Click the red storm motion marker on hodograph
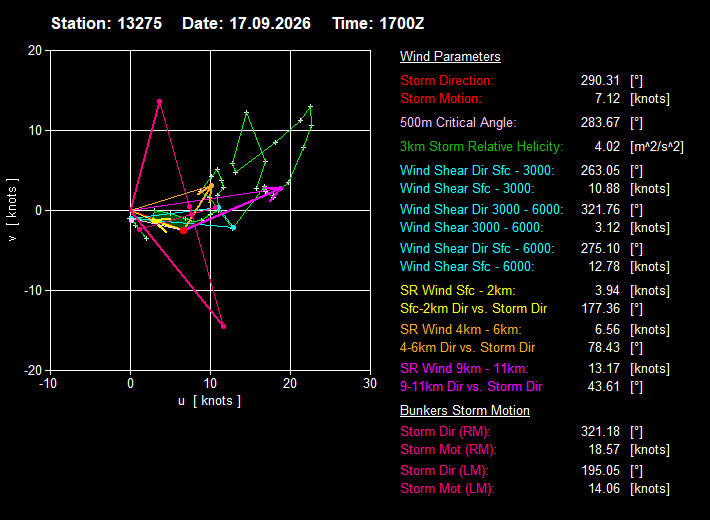The image size is (710, 520). 183,231
